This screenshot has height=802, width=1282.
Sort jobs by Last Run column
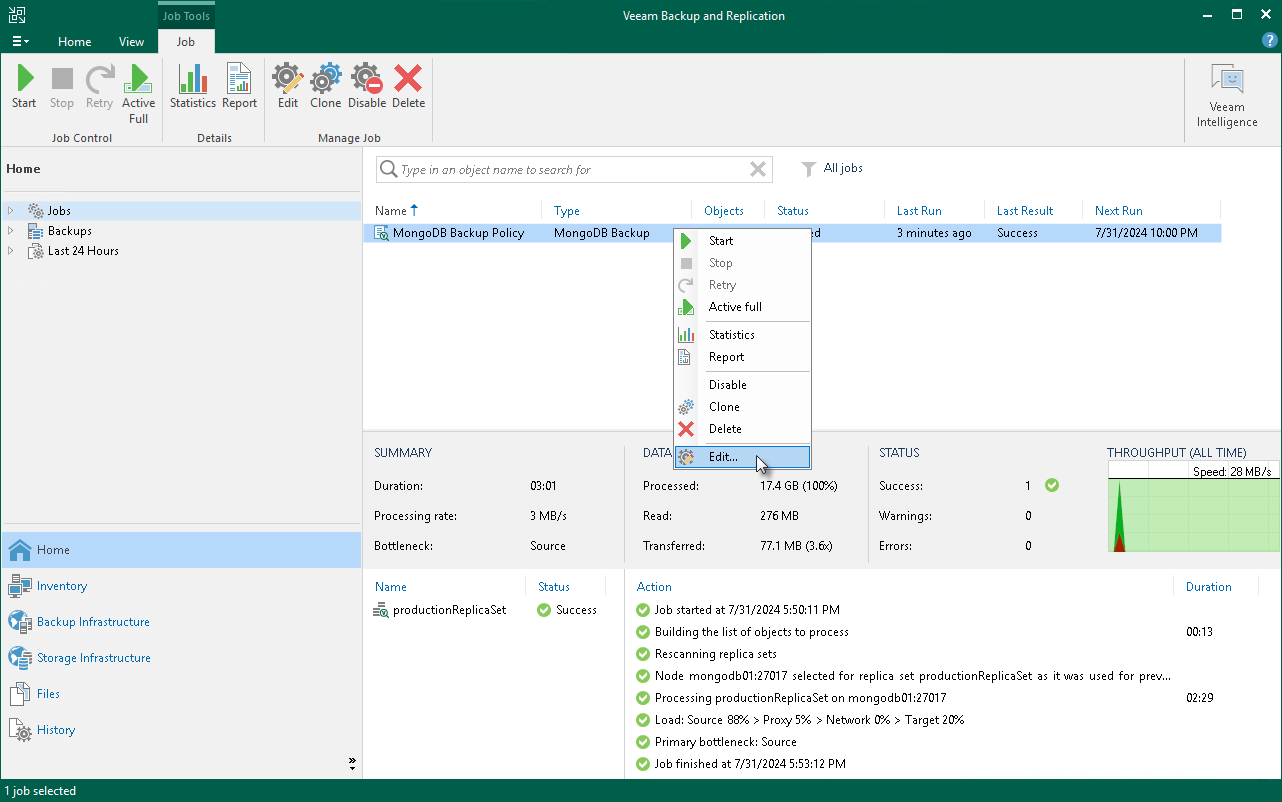[919, 211]
